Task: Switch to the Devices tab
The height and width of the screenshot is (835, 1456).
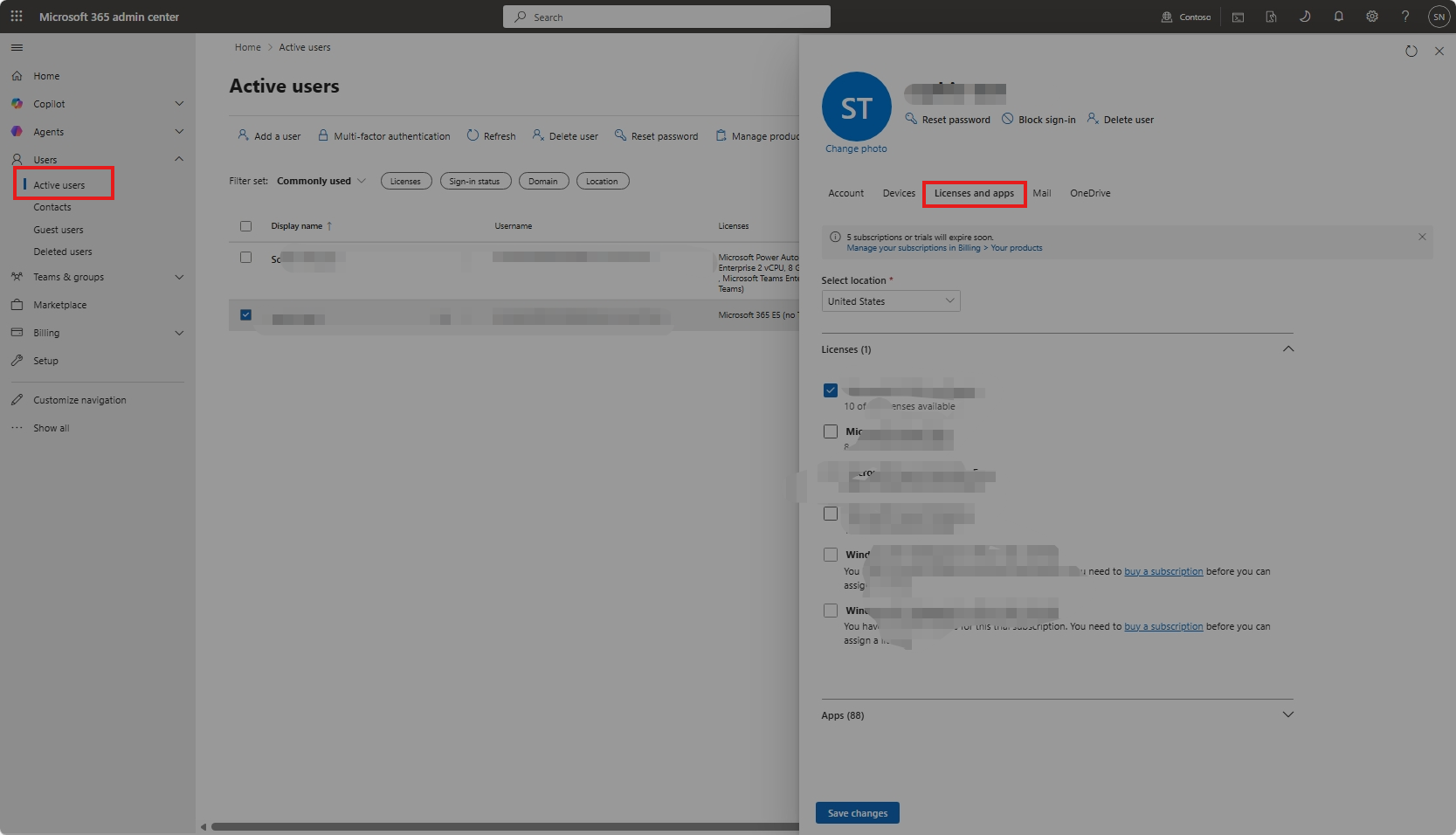Action: (899, 193)
